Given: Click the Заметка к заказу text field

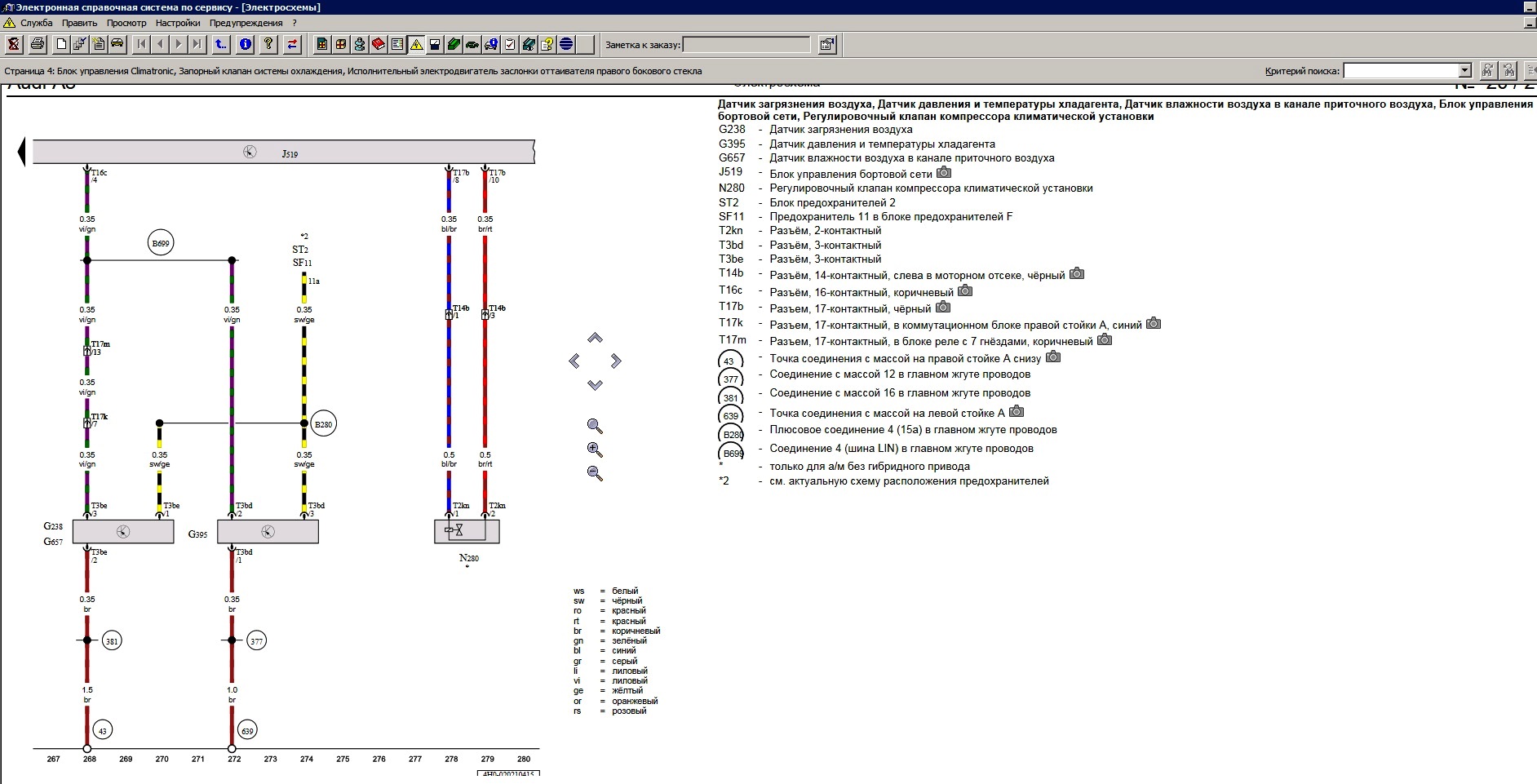Looking at the screenshot, I should pyautogui.click(x=746, y=45).
